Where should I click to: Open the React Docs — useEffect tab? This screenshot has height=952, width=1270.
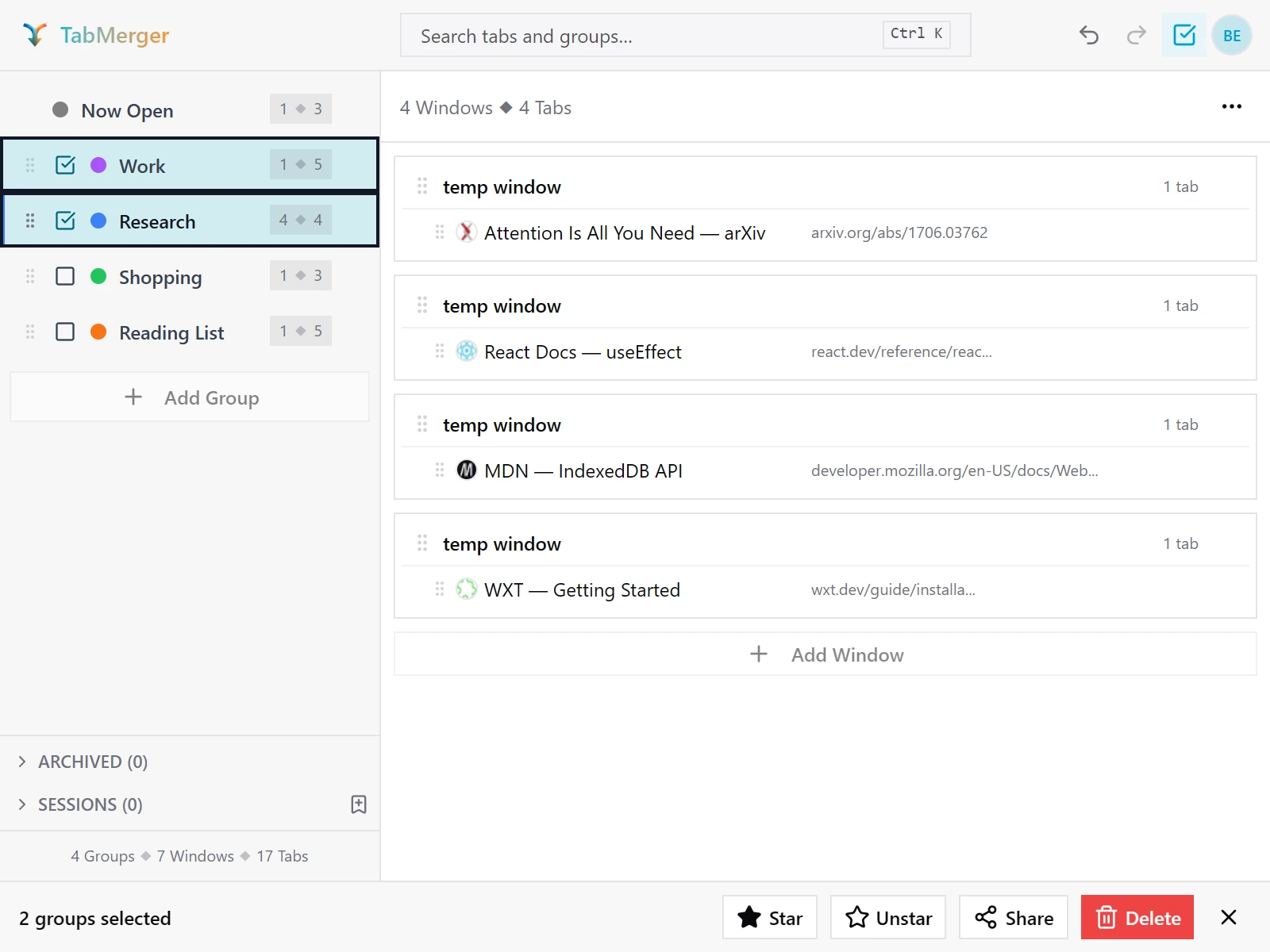(x=583, y=351)
